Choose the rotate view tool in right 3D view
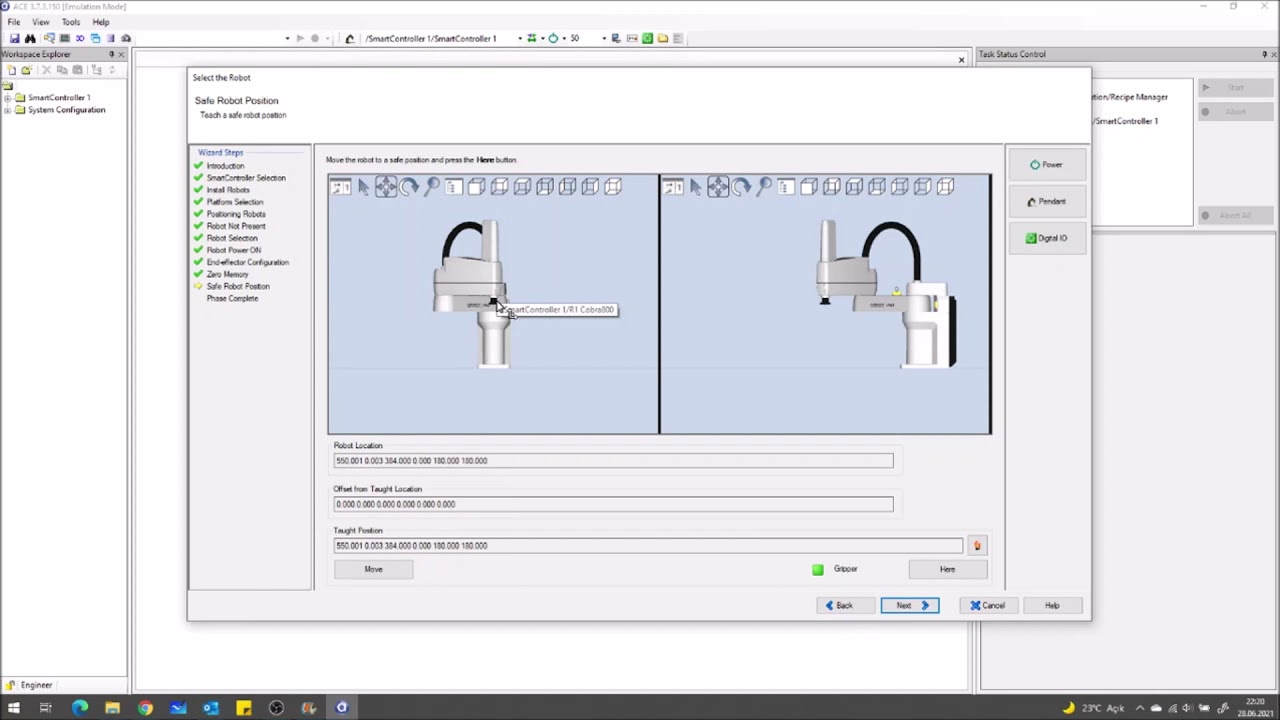This screenshot has width=1280, height=720. pos(741,187)
